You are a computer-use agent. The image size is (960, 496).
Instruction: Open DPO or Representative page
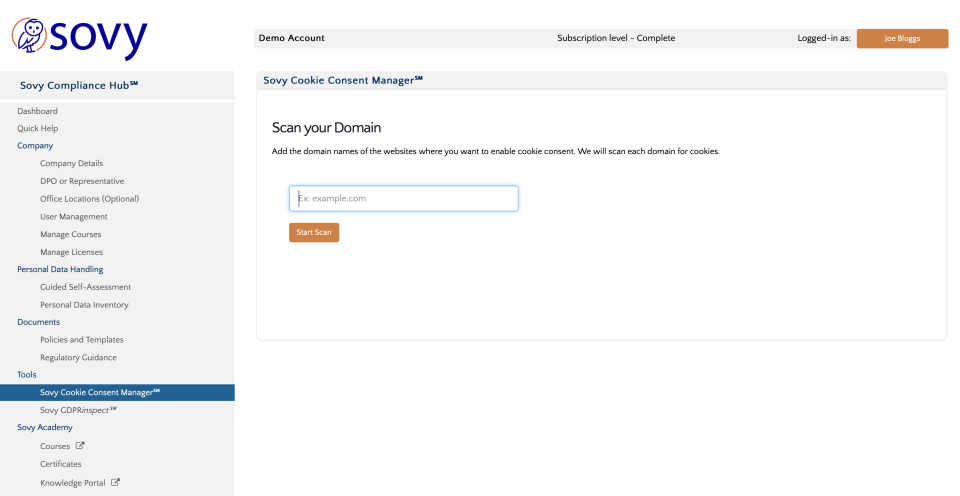(82, 181)
